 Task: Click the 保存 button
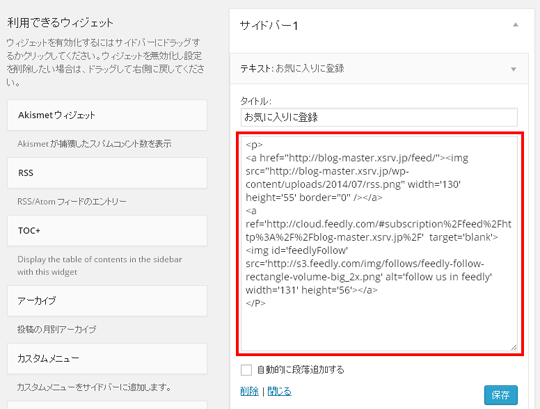(501, 395)
